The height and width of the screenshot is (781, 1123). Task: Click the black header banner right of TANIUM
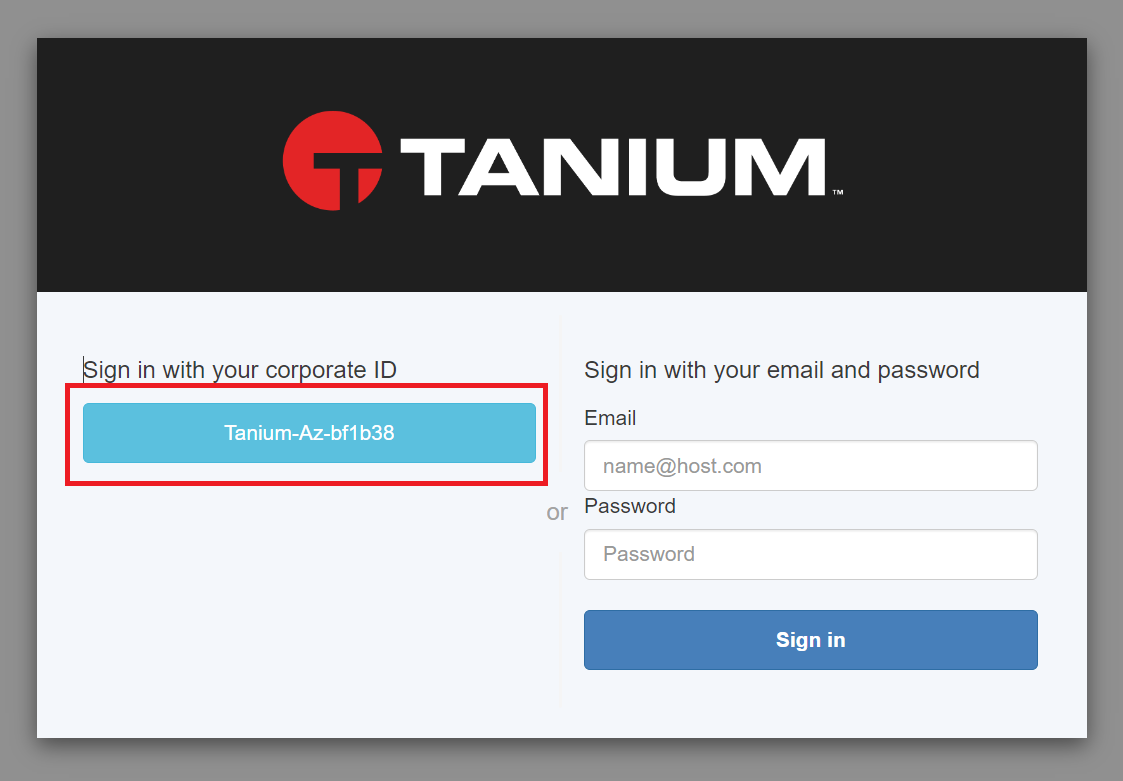tap(970, 165)
